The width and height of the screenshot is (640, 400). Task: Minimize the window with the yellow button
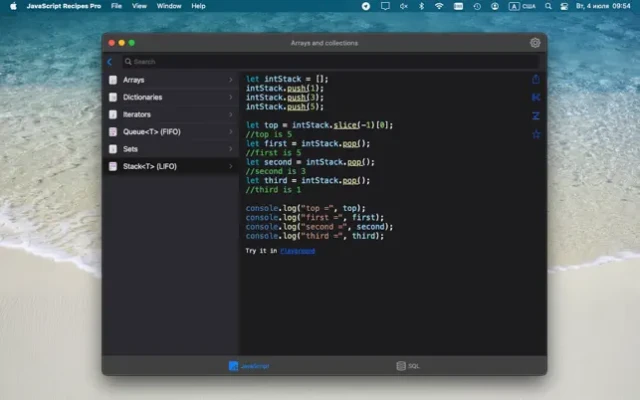click(122, 43)
